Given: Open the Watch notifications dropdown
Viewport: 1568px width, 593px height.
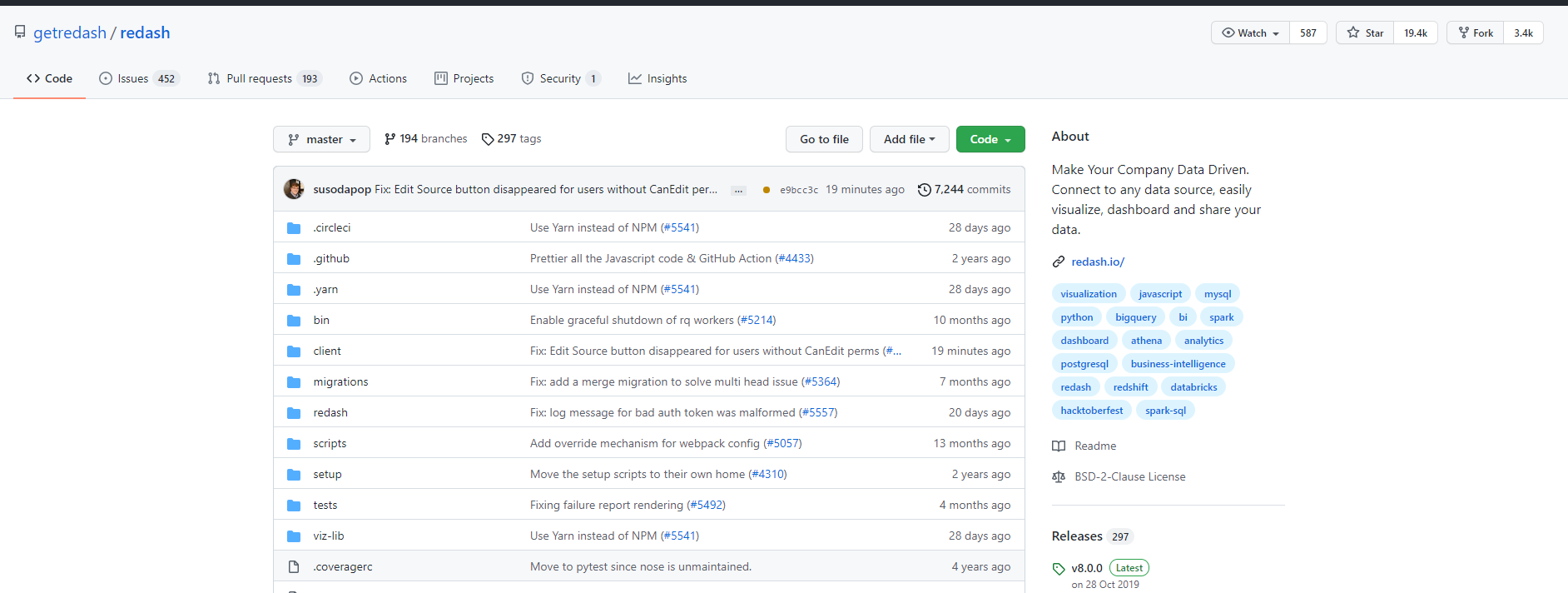Looking at the screenshot, I should pos(1250,32).
